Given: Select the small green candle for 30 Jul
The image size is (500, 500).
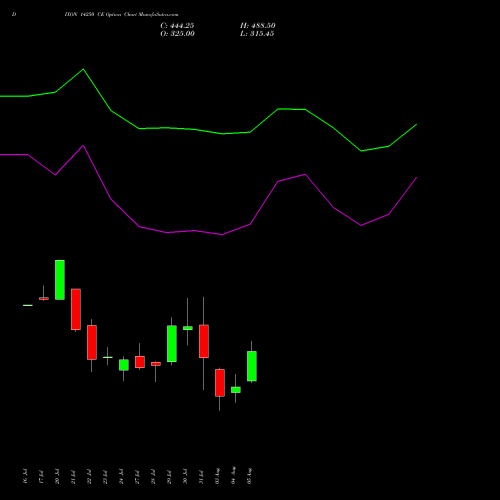Looking at the screenshot, I should tap(188, 328).
